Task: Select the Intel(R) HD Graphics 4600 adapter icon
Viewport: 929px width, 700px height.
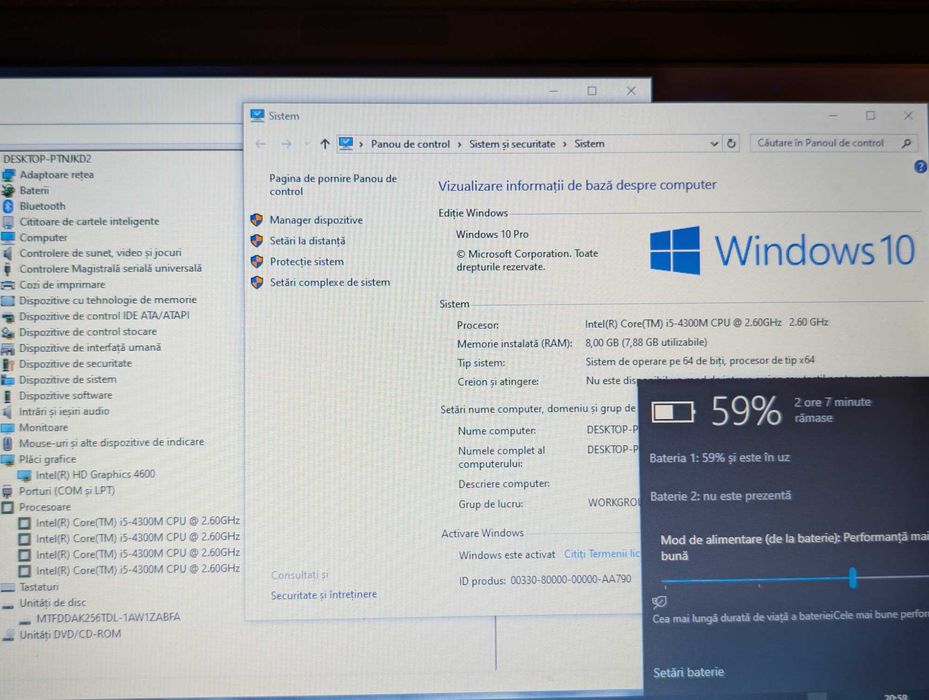Action: pyautogui.click(x=25, y=475)
